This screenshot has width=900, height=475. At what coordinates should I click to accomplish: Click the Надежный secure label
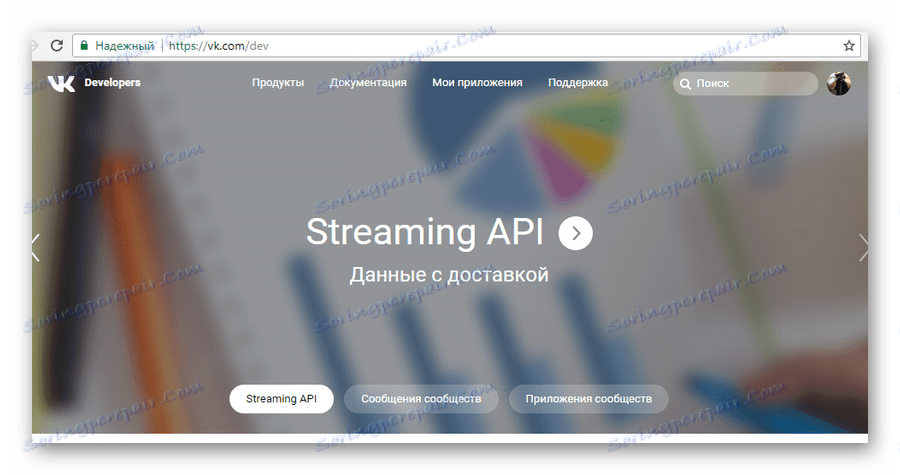[x=125, y=46]
